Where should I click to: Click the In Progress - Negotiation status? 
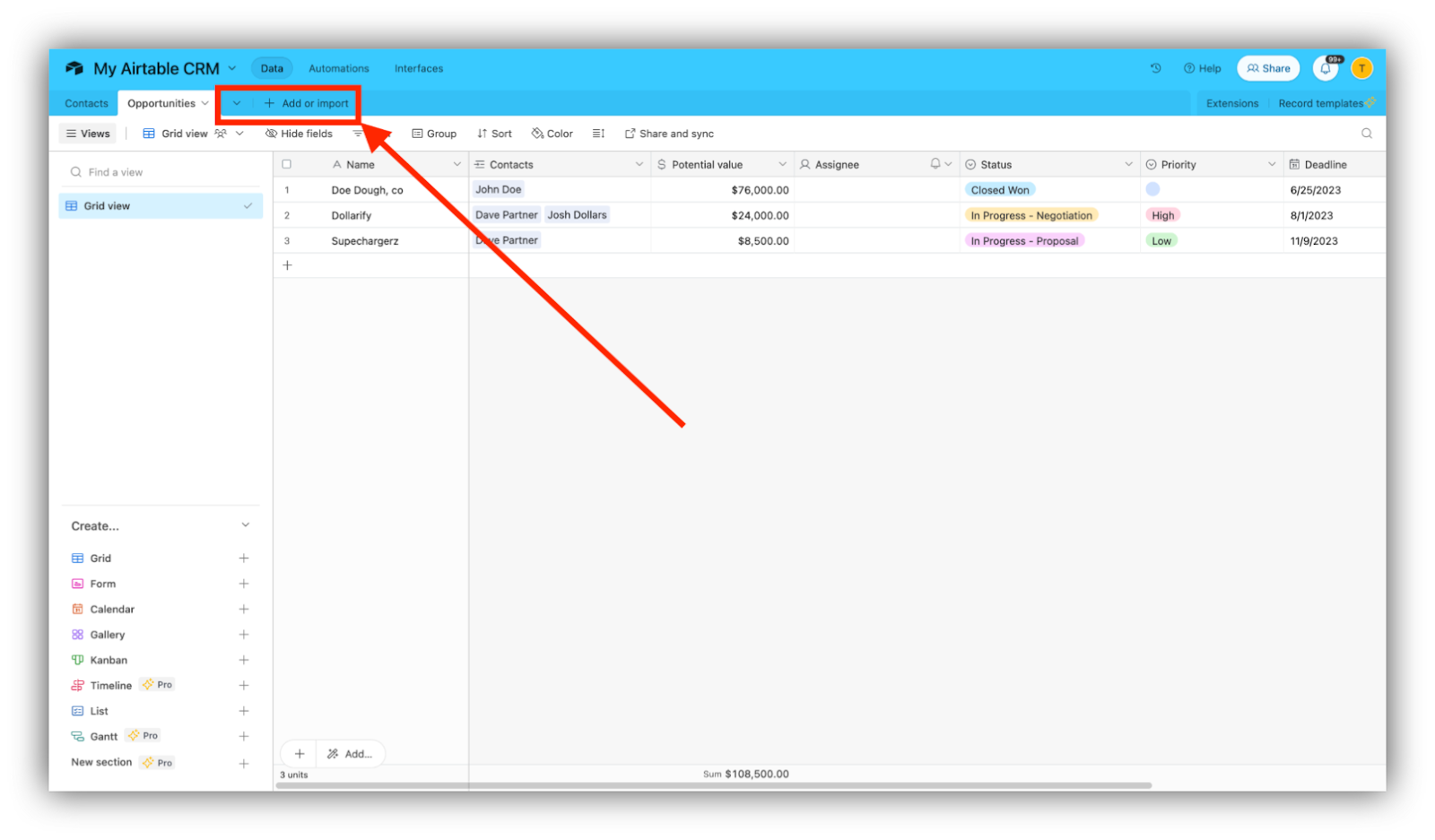click(1031, 215)
